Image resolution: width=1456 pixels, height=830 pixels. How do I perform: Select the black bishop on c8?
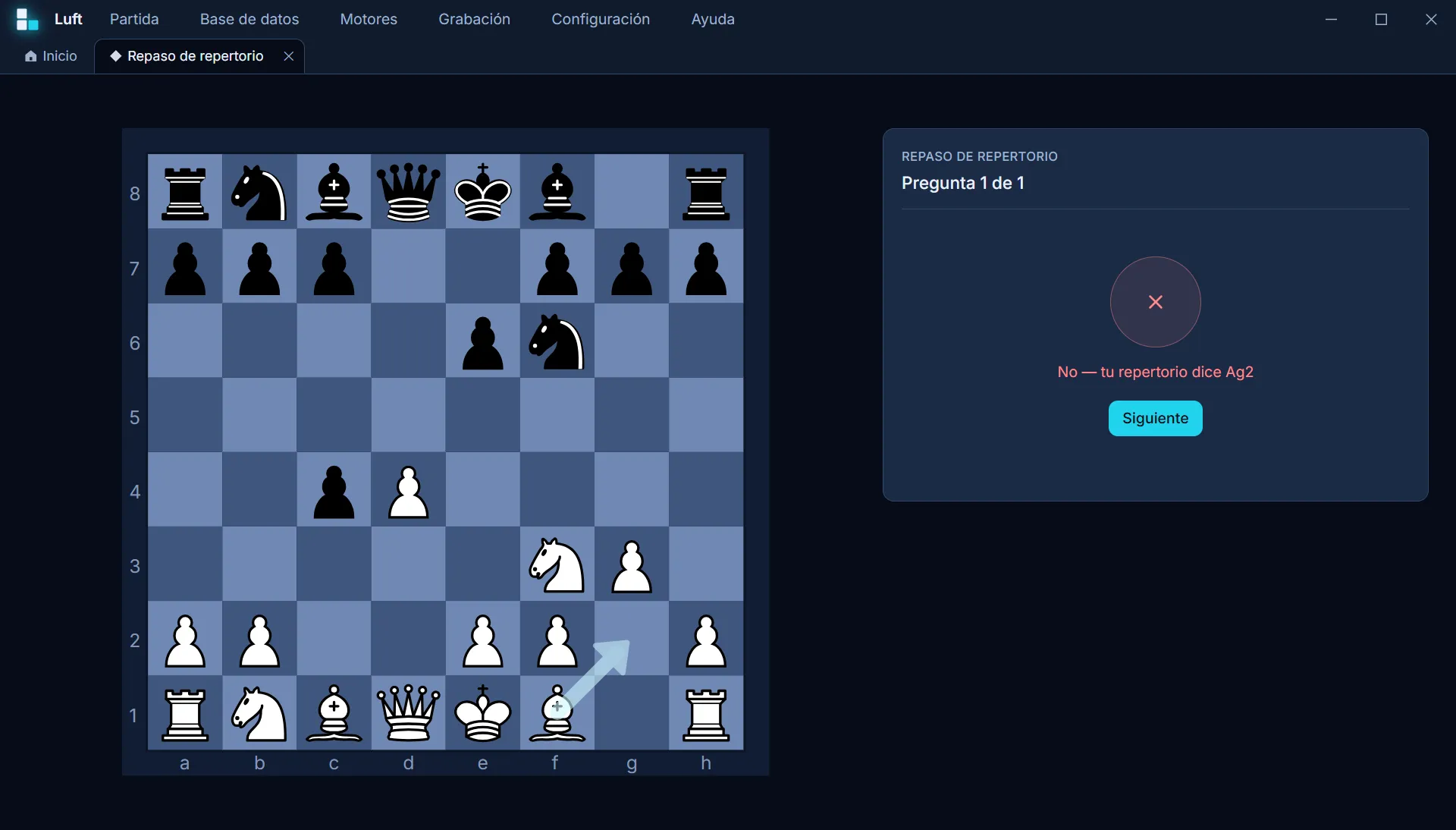(334, 193)
